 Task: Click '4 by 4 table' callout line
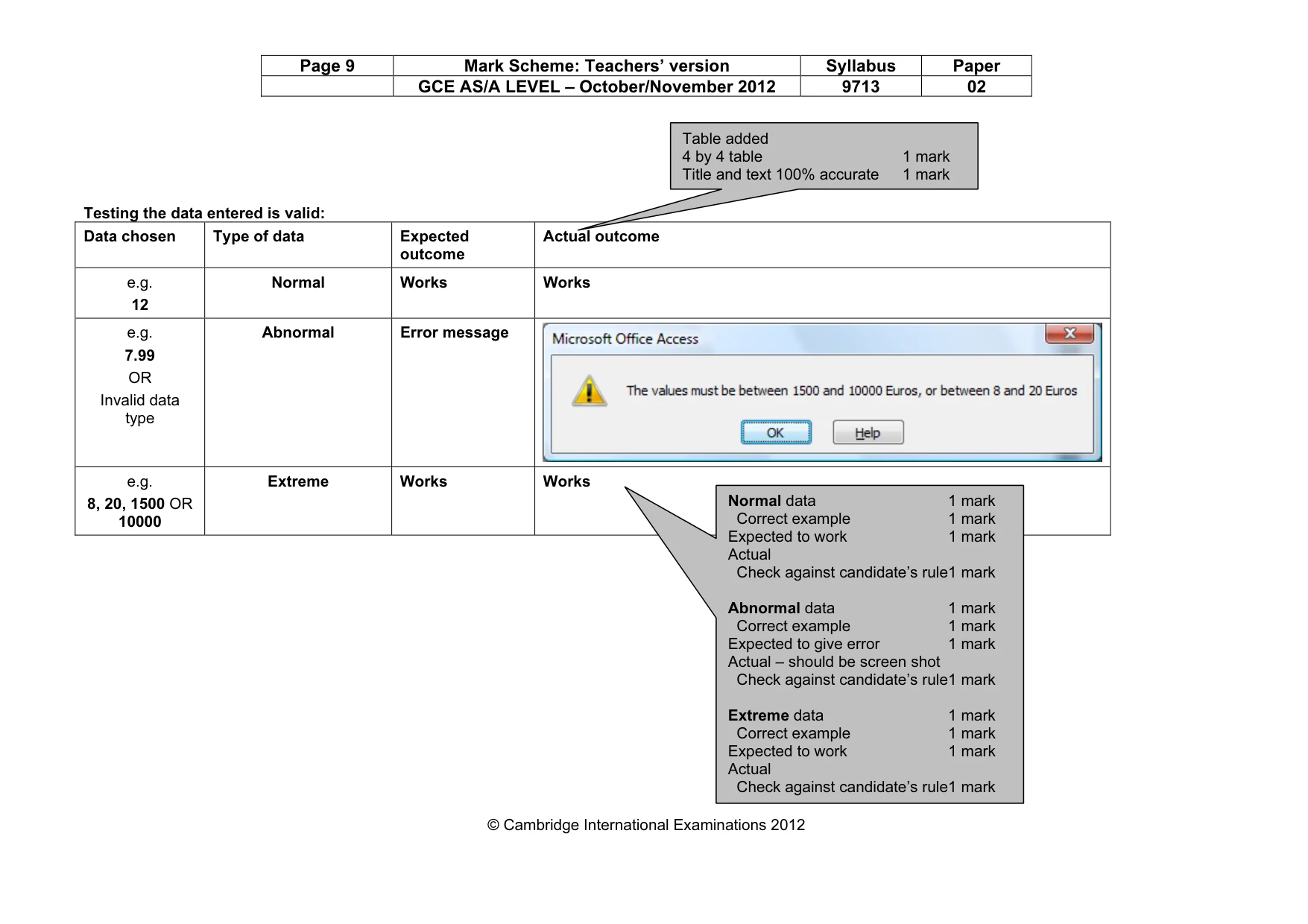(722, 156)
